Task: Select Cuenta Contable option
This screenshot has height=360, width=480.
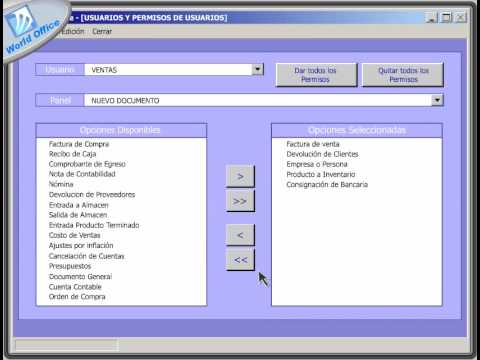Action: (75, 287)
